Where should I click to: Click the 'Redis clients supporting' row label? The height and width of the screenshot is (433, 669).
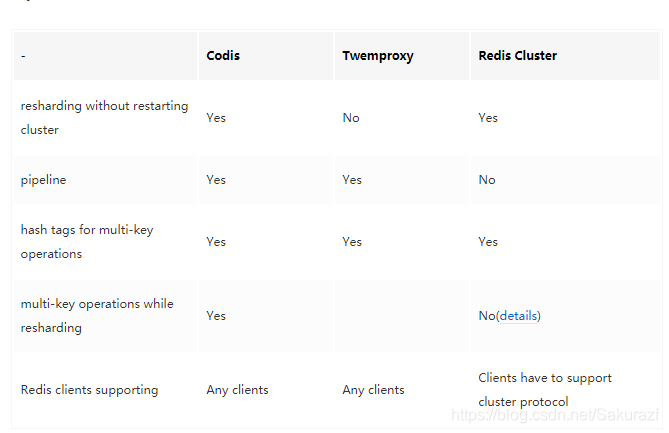[x=89, y=390]
